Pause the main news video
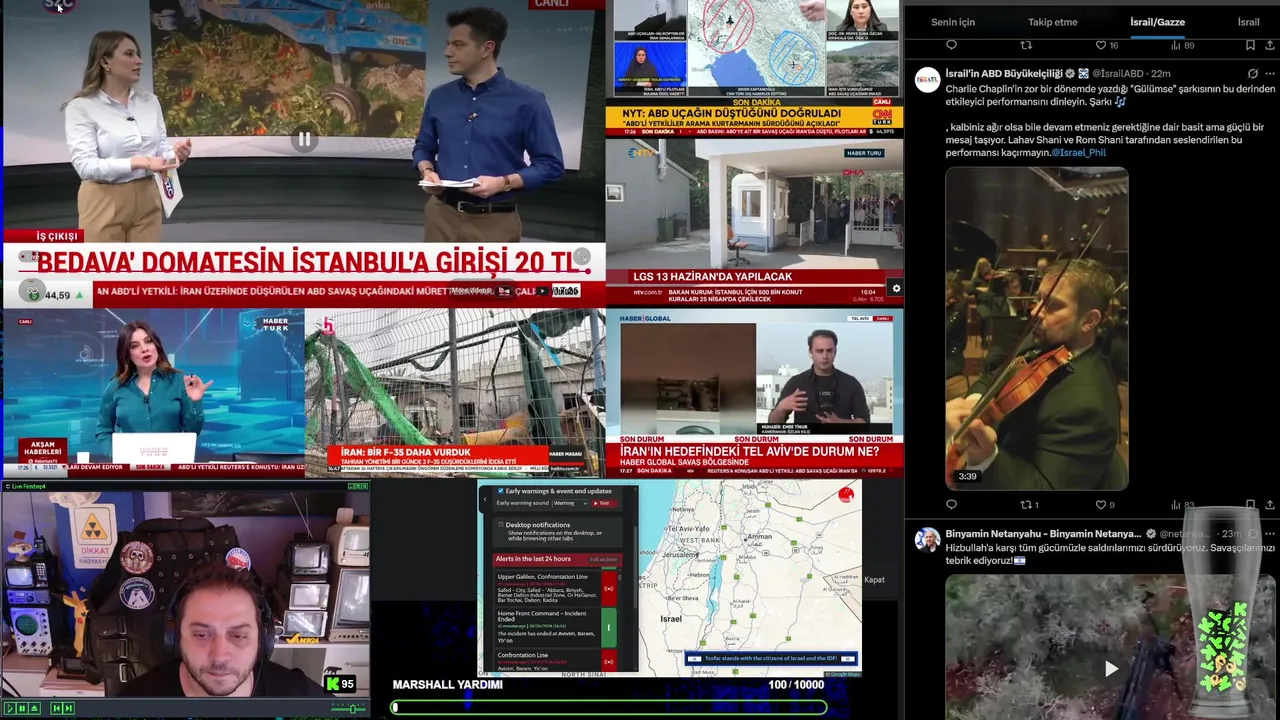The width and height of the screenshot is (1280, 720). click(304, 140)
